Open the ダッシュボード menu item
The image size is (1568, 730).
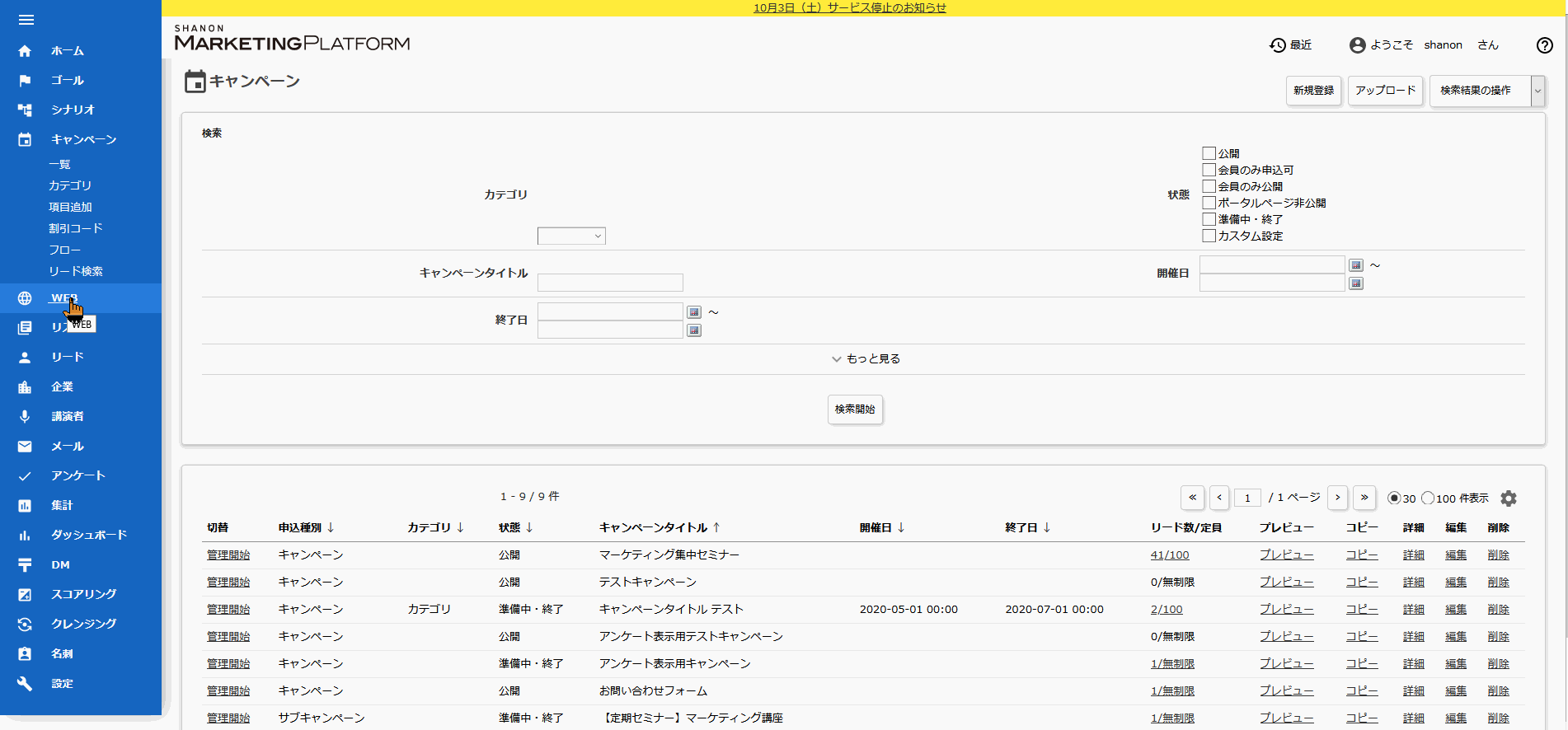pos(89,535)
